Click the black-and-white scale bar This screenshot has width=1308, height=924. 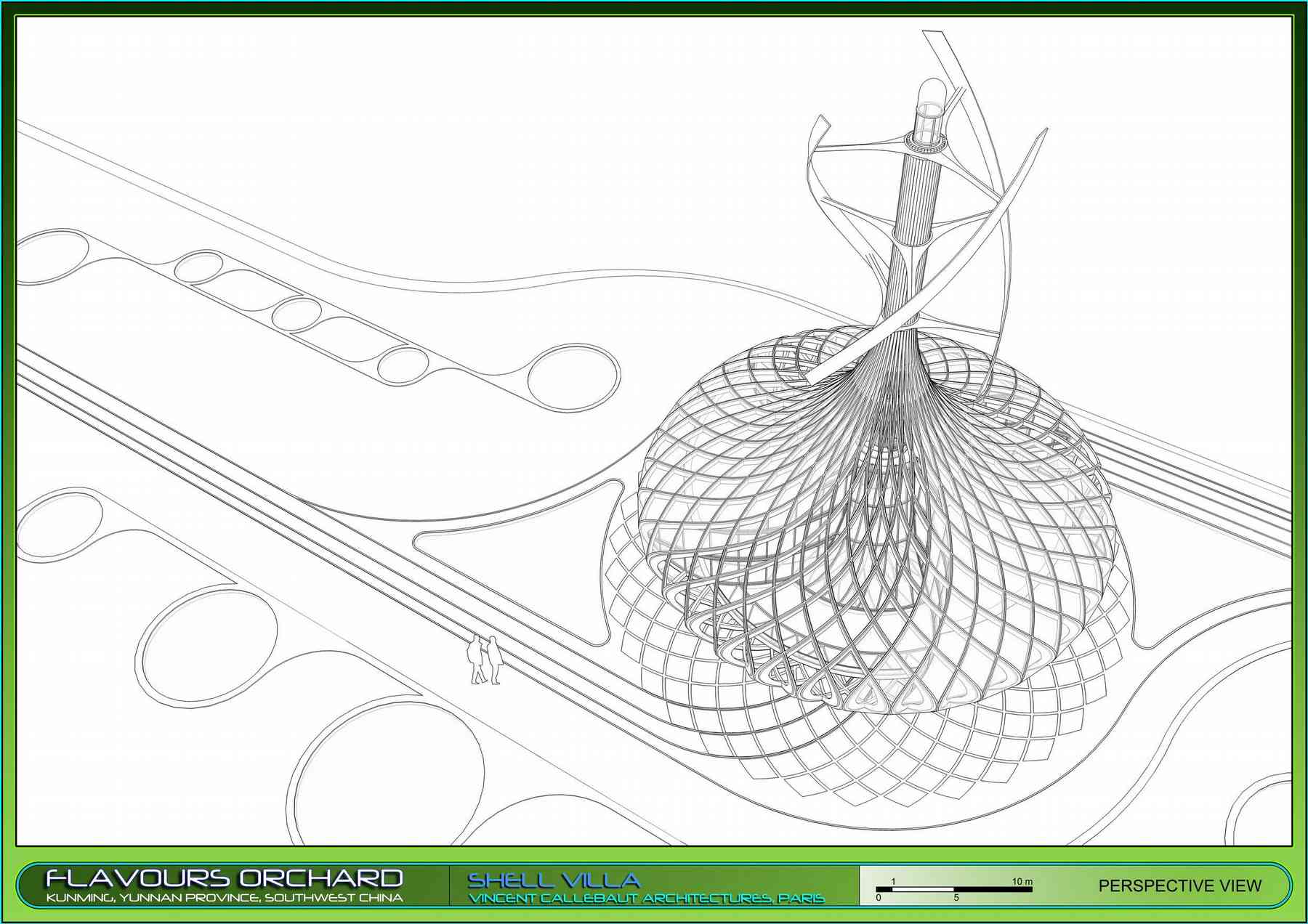click(x=953, y=888)
